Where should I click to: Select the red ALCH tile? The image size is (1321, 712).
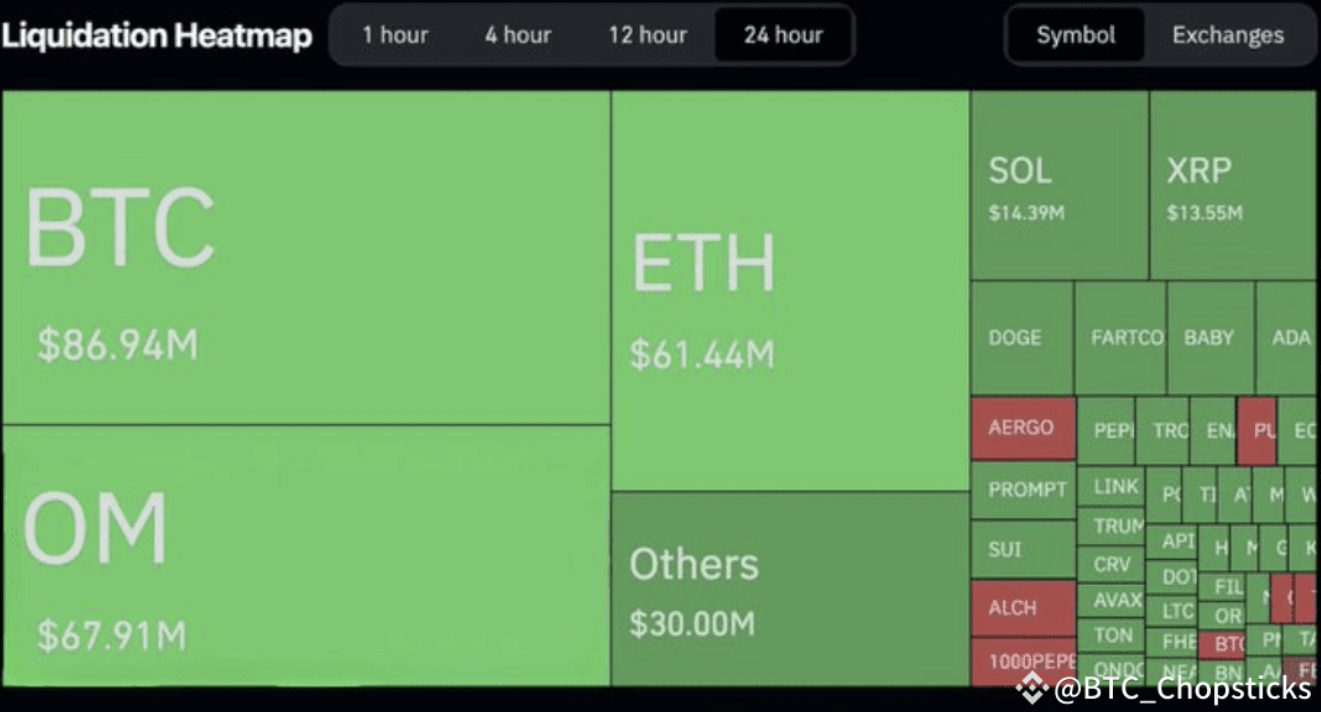click(x=1023, y=608)
